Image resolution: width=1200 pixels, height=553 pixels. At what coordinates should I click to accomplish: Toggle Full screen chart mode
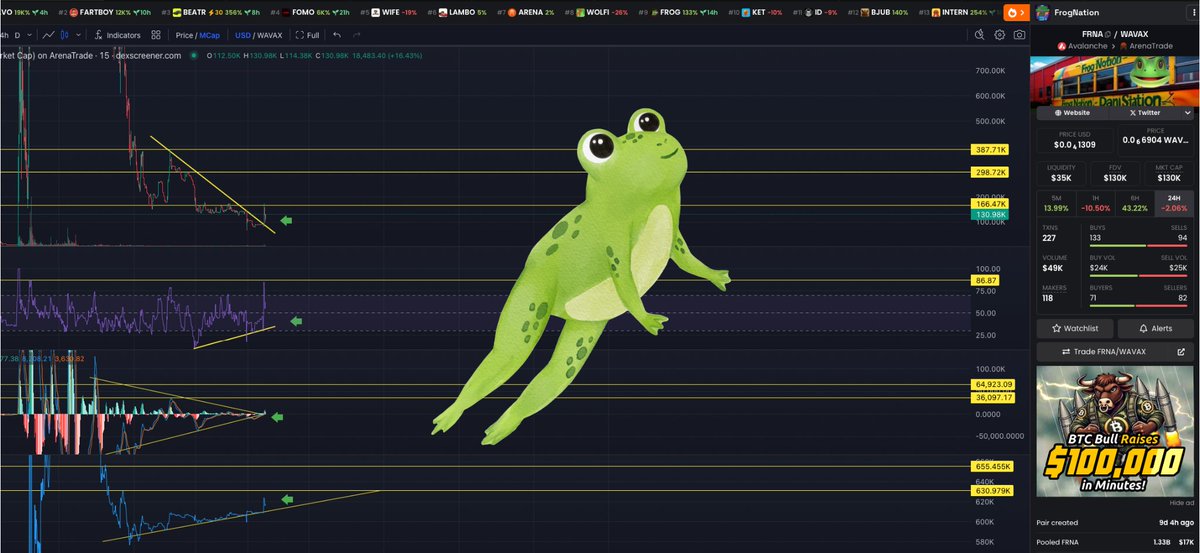[x=307, y=35]
